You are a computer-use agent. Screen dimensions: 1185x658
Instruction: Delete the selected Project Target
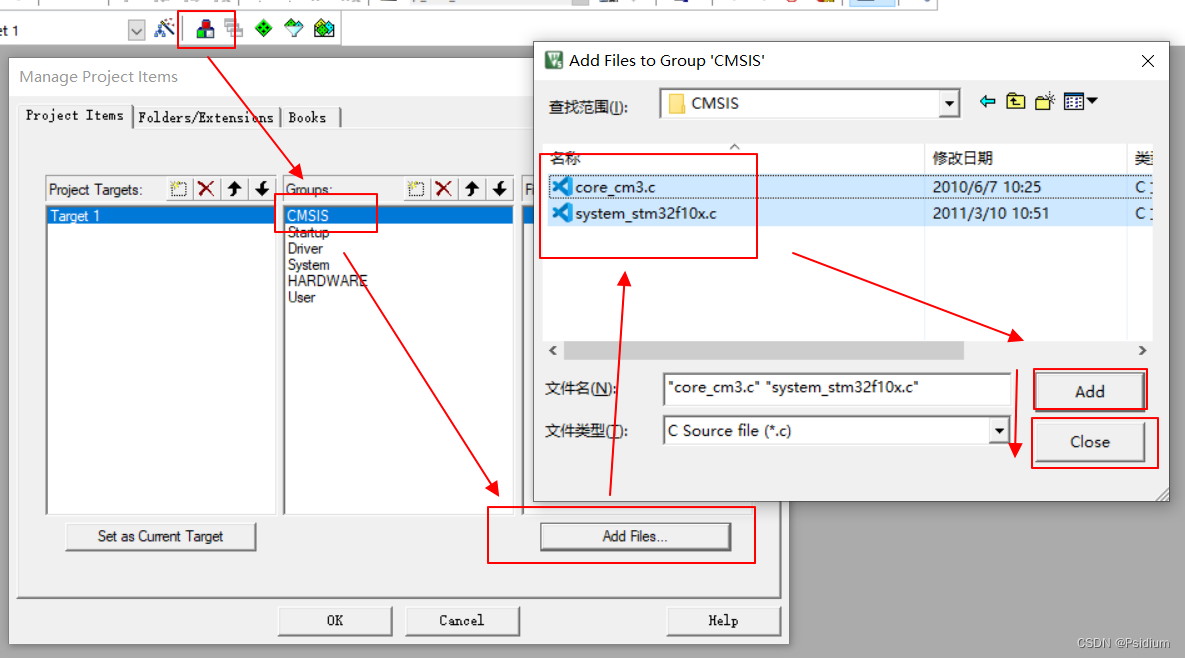point(206,189)
